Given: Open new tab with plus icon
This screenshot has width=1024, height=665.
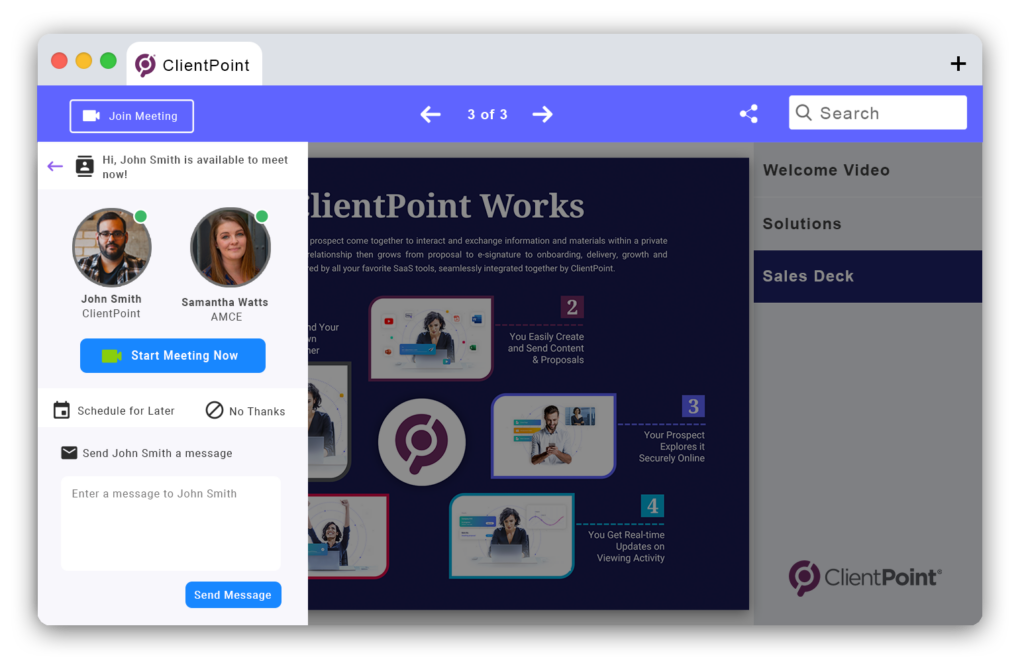Looking at the screenshot, I should [958, 64].
